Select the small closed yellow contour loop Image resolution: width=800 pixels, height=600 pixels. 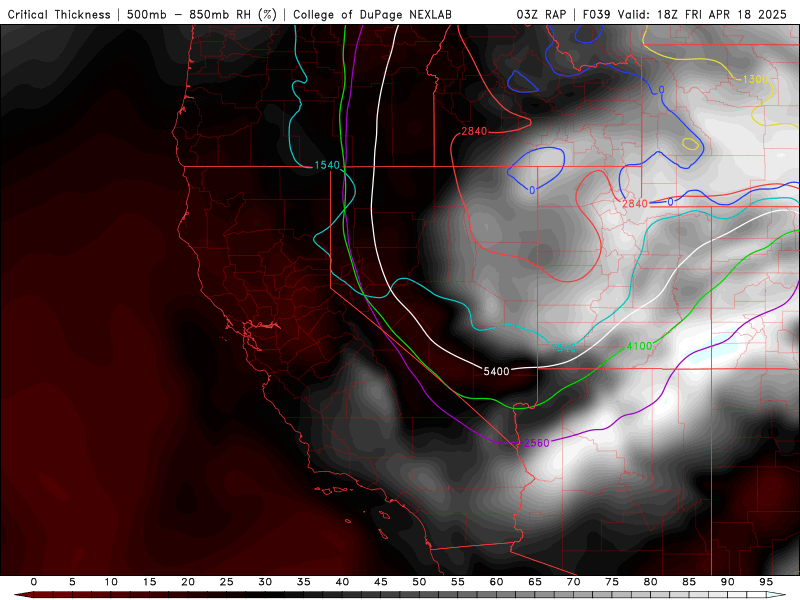[x=690, y=144]
